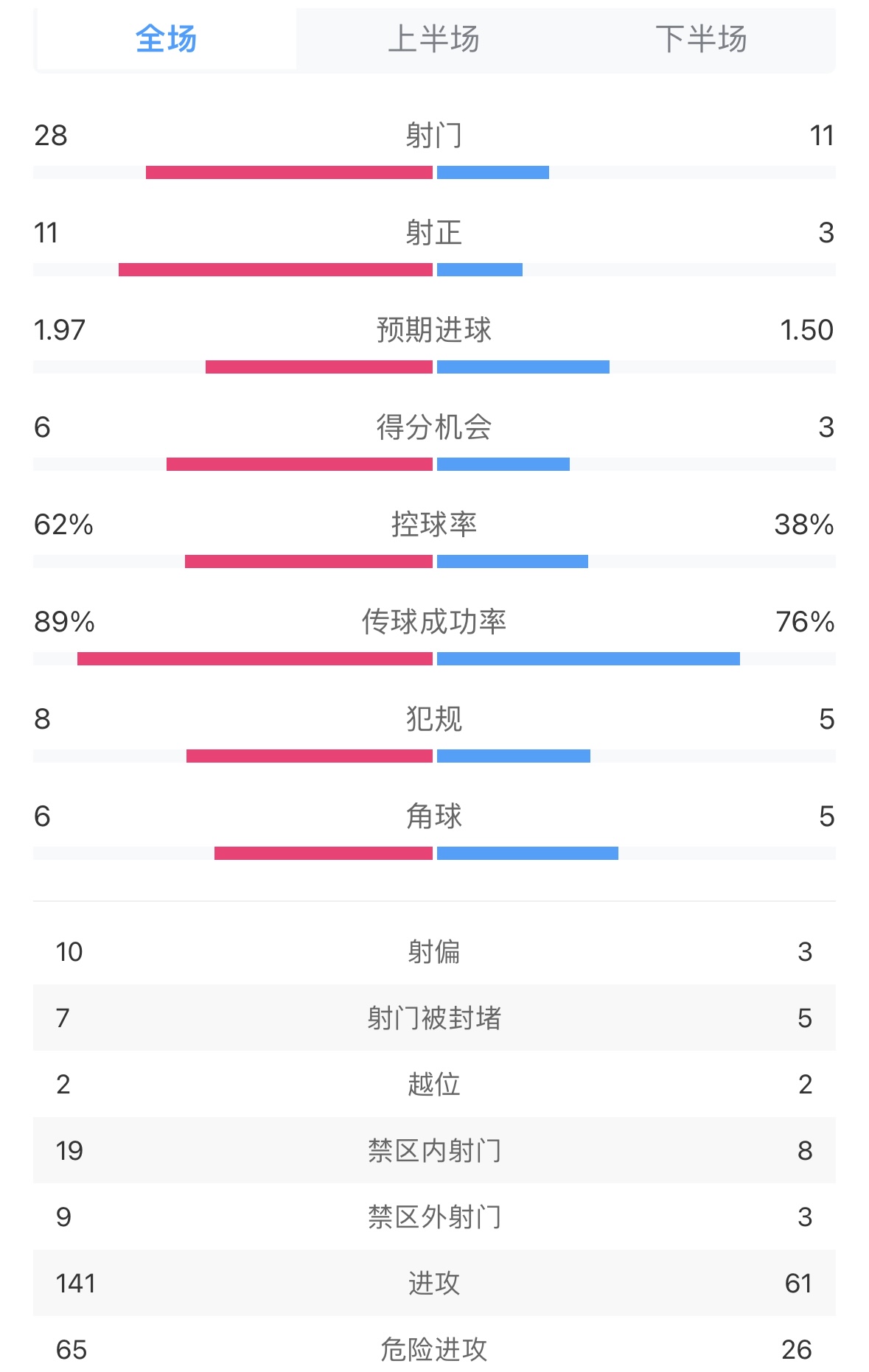The width and height of the screenshot is (869, 1372).
Task: Click the blue 传球成功率 bar
Action: click(588, 659)
